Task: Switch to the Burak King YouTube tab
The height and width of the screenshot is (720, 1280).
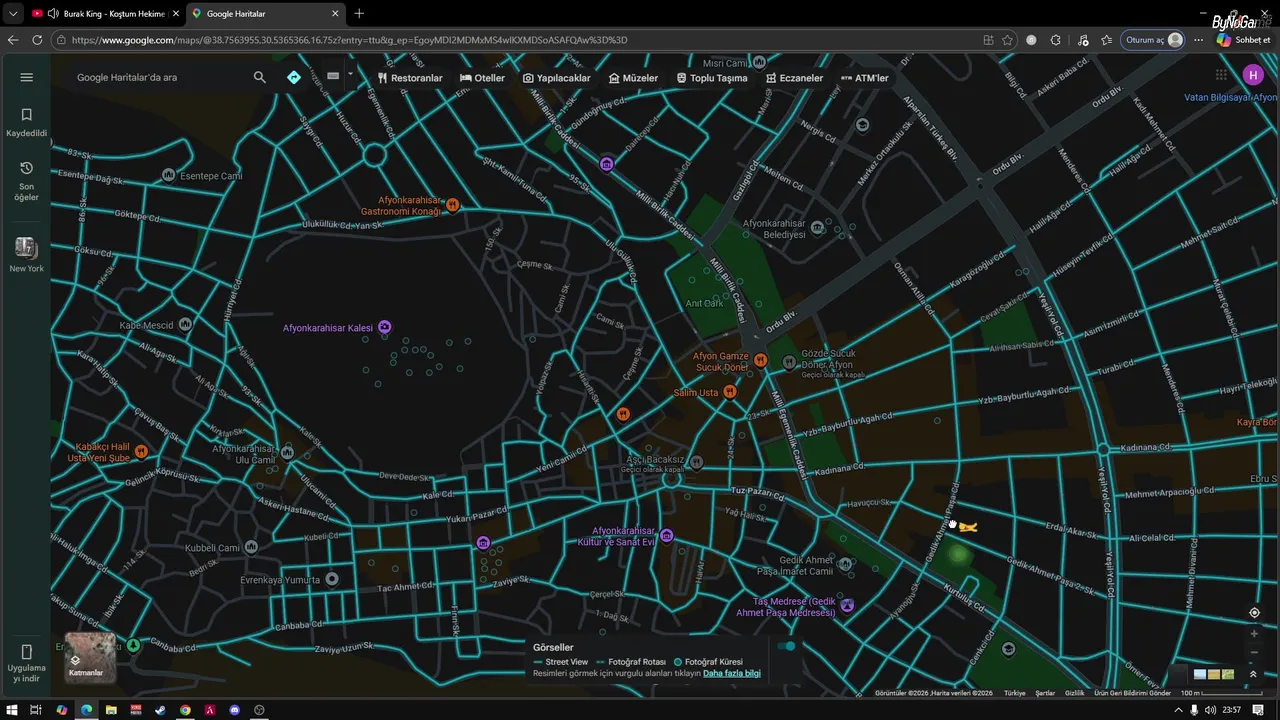Action: 105,14
